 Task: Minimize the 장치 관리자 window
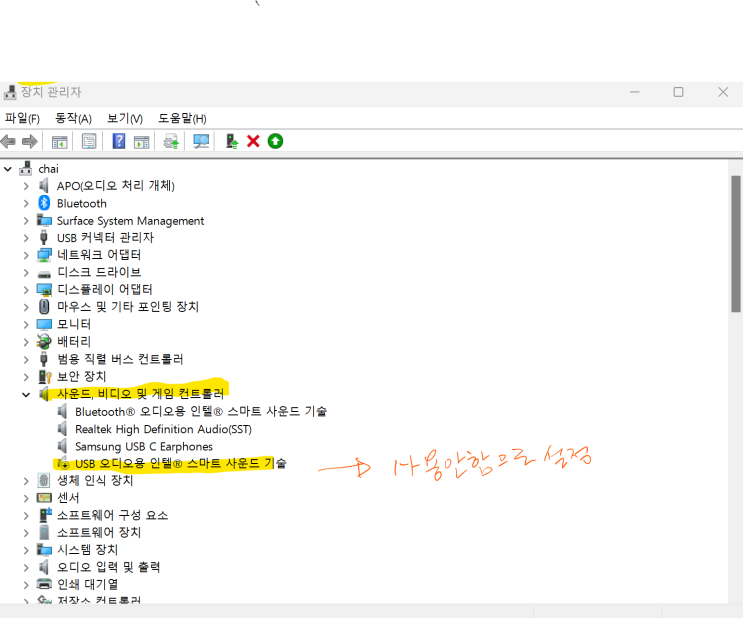634,92
